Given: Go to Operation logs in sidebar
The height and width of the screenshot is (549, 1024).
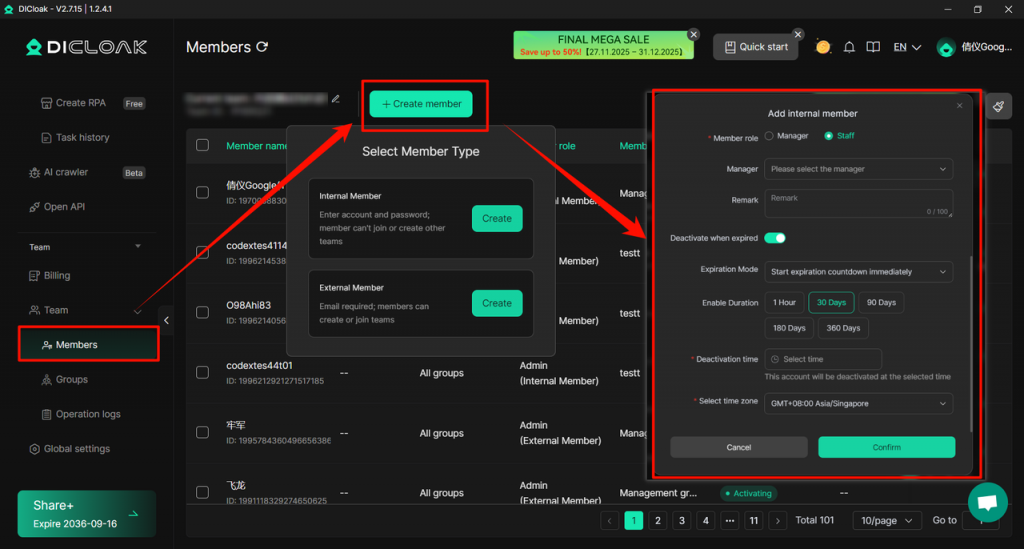Looking at the screenshot, I should click(x=87, y=414).
